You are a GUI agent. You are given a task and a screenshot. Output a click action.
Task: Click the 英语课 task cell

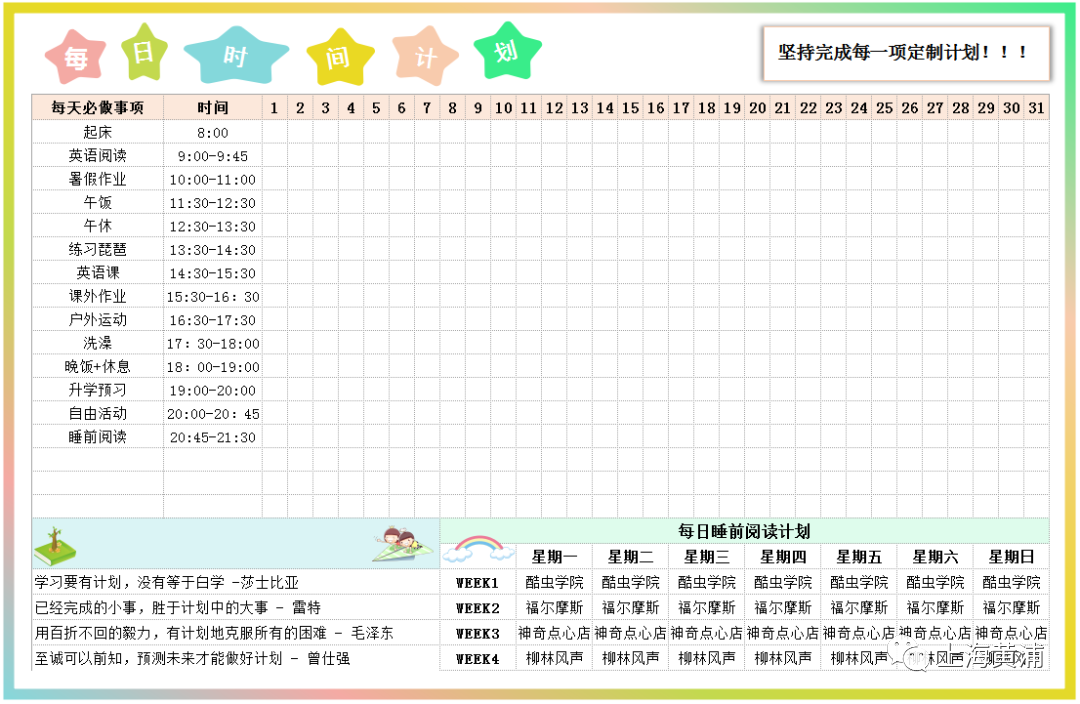point(97,273)
